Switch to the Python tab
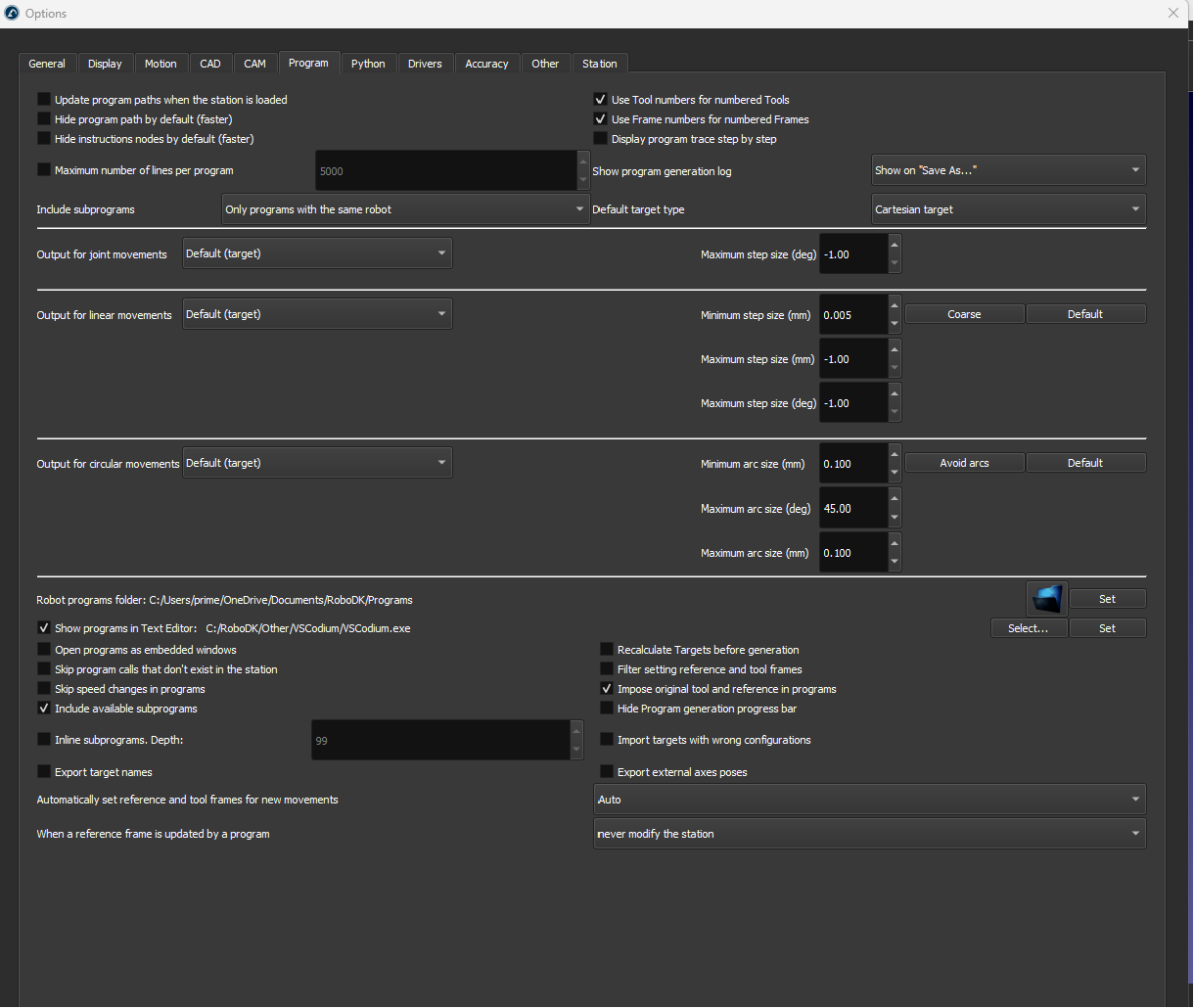This screenshot has width=1194, height=1008. tap(368, 64)
